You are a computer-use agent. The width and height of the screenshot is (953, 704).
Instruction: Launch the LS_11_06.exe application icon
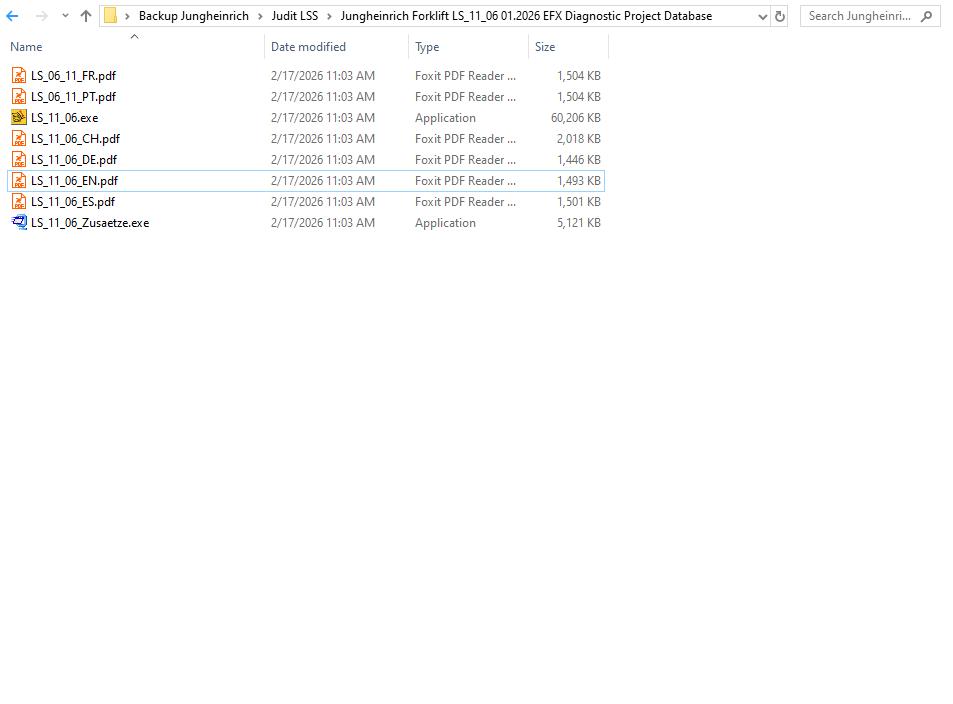coord(18,117)
